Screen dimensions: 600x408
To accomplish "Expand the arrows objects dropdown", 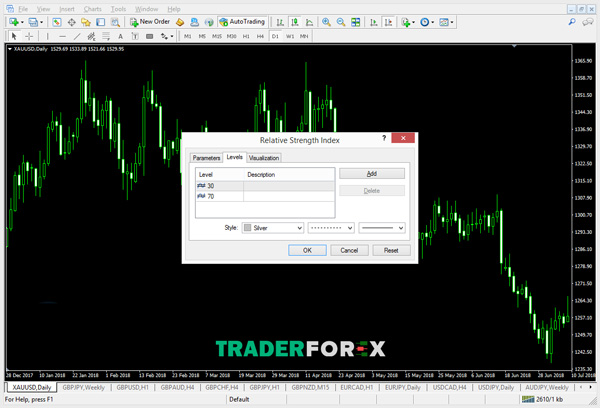I will pos(171,36).
